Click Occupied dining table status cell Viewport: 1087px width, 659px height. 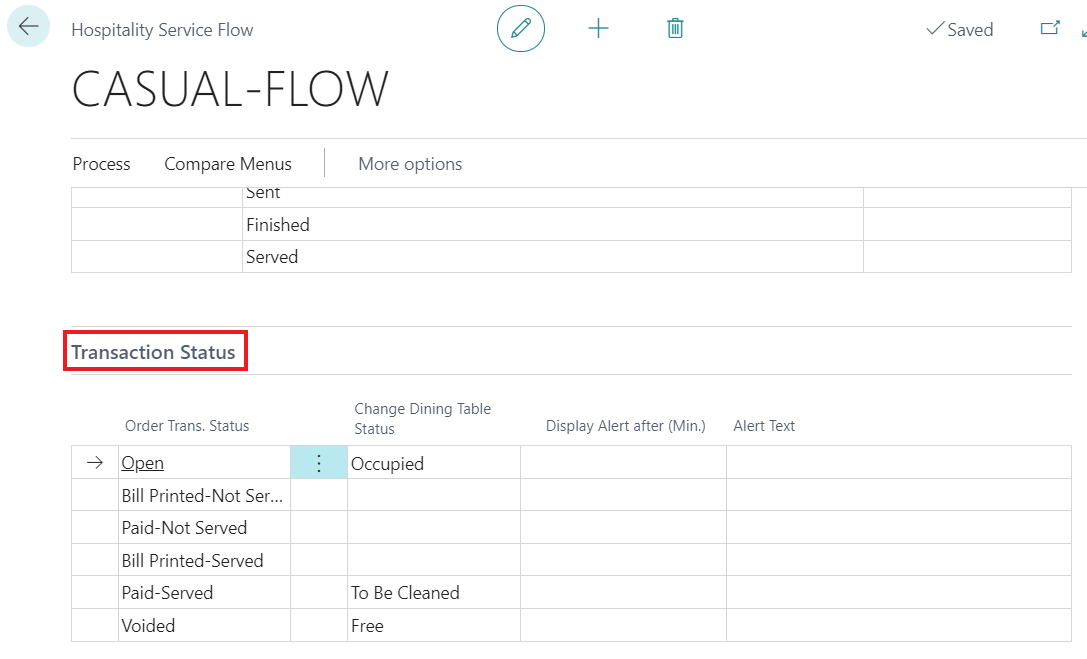tap(433, 463)
